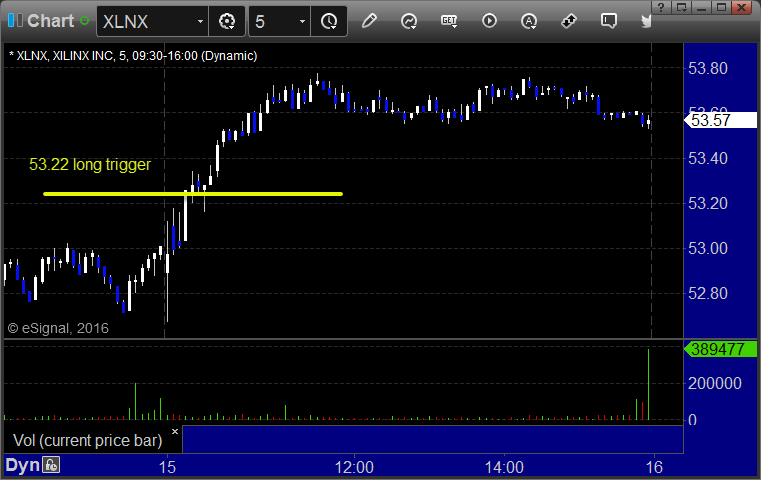Click the blue link bars icon beside Chart

pos(15,20)
